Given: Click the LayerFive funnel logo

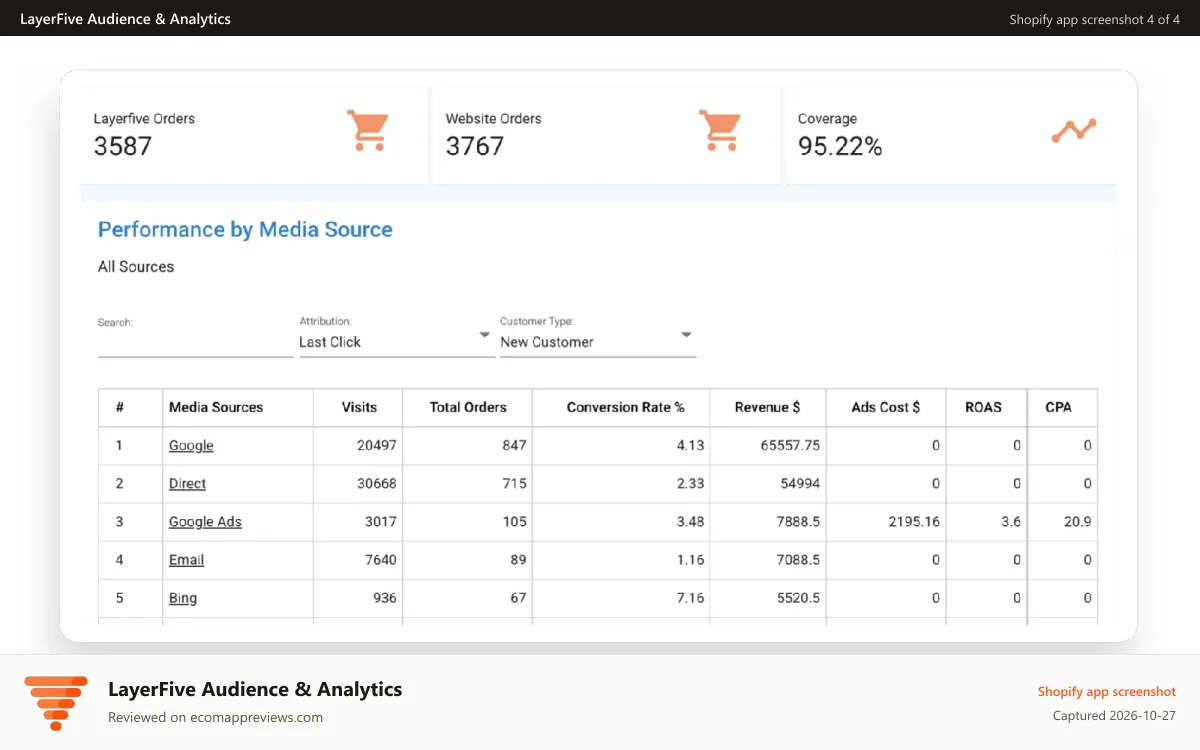Looking at the screenshot, I should point(56,703).
